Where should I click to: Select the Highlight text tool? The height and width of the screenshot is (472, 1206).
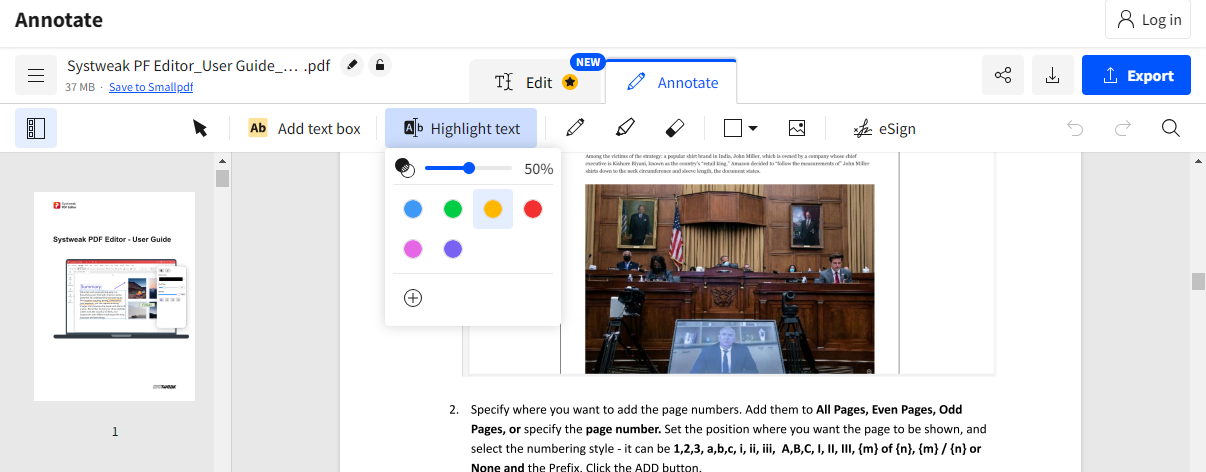pyautogui.click(x=461, y=128)
